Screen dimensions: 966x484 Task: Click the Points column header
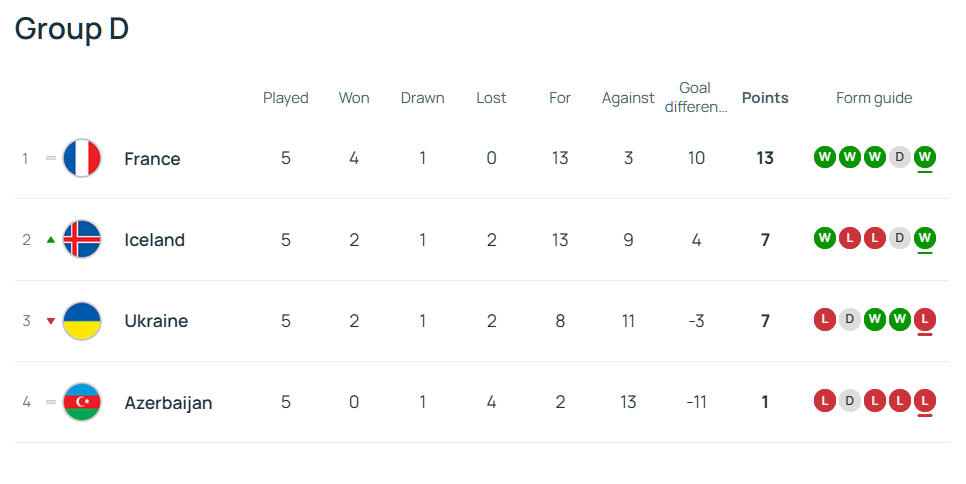[765, 98]
